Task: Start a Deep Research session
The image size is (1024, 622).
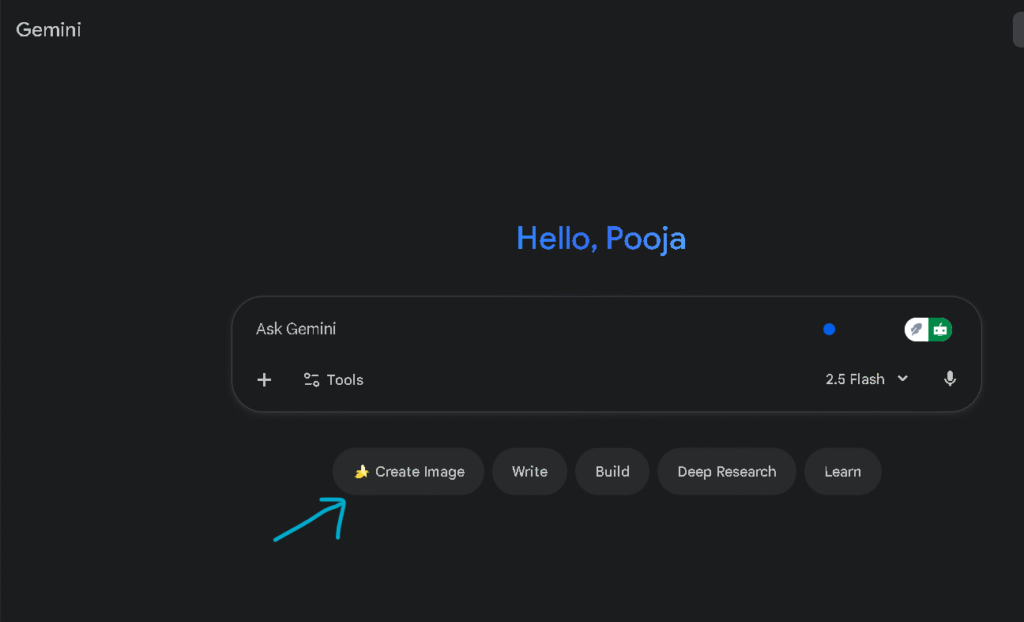Action: tap(726, 471)
